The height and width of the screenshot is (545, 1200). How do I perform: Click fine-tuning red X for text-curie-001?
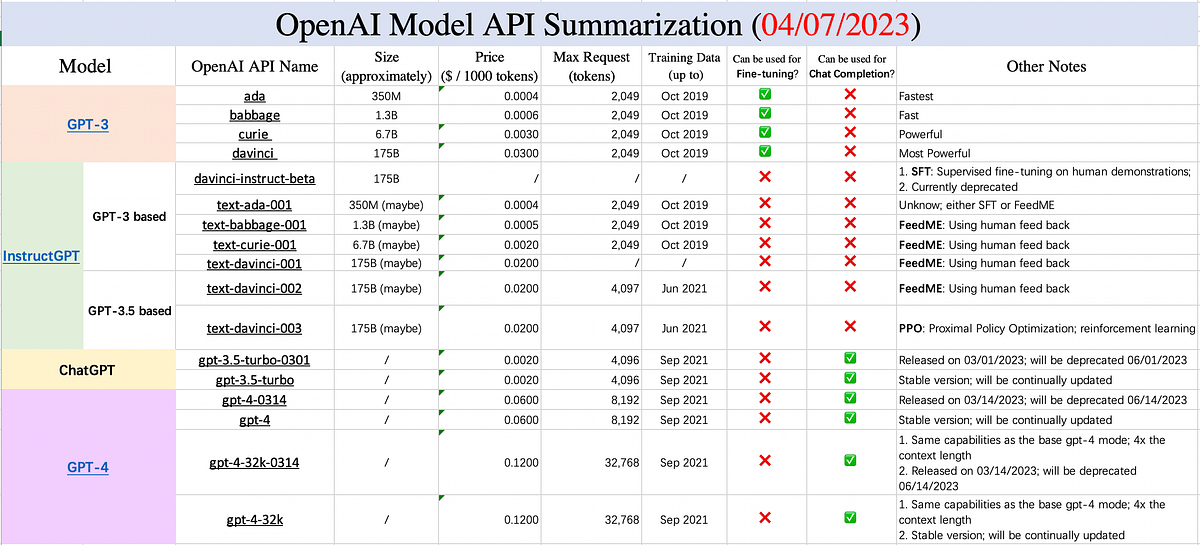[764, 244]
